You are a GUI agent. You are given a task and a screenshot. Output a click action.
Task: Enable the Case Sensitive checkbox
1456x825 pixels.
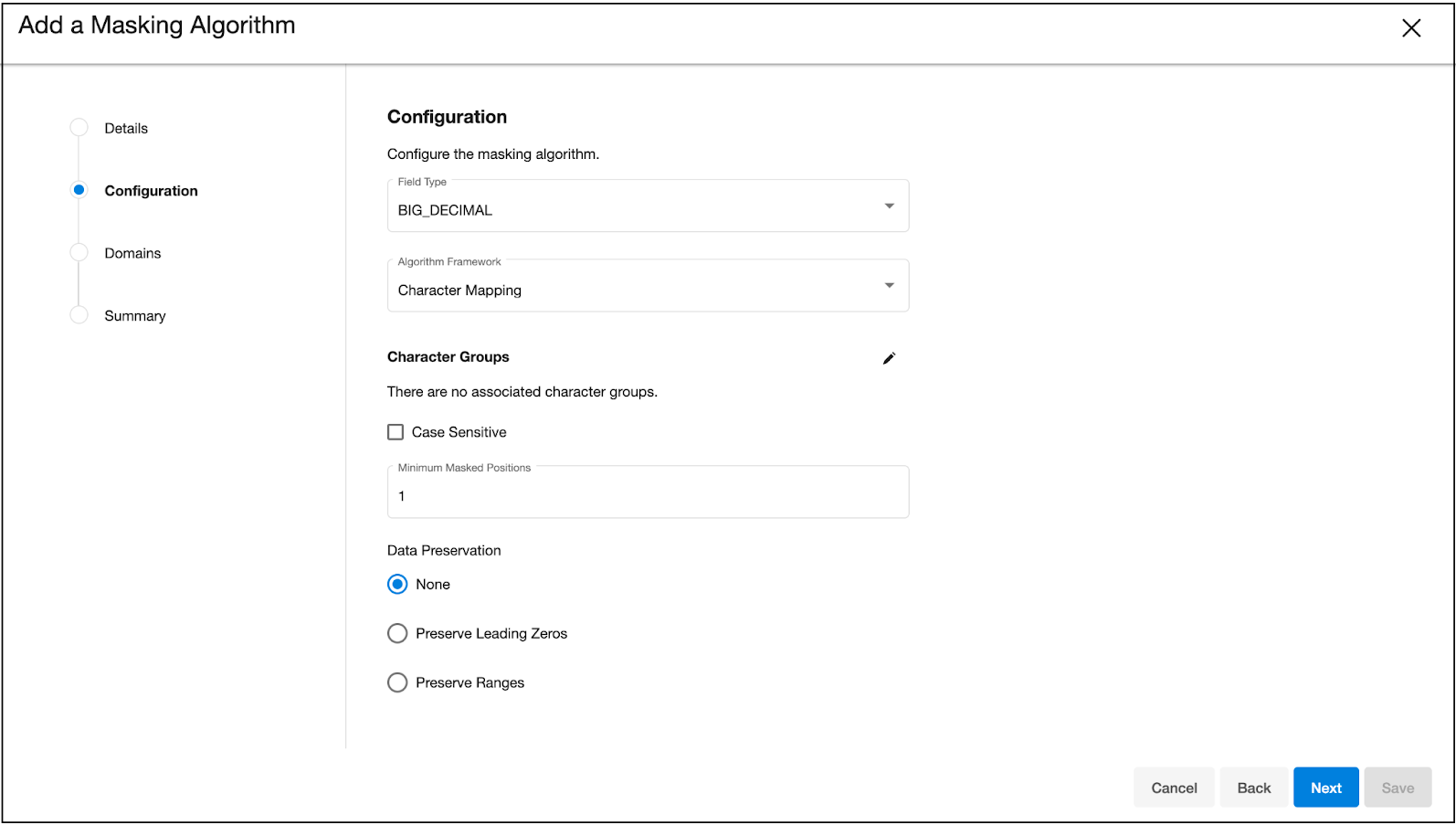[x=396, y=432]
